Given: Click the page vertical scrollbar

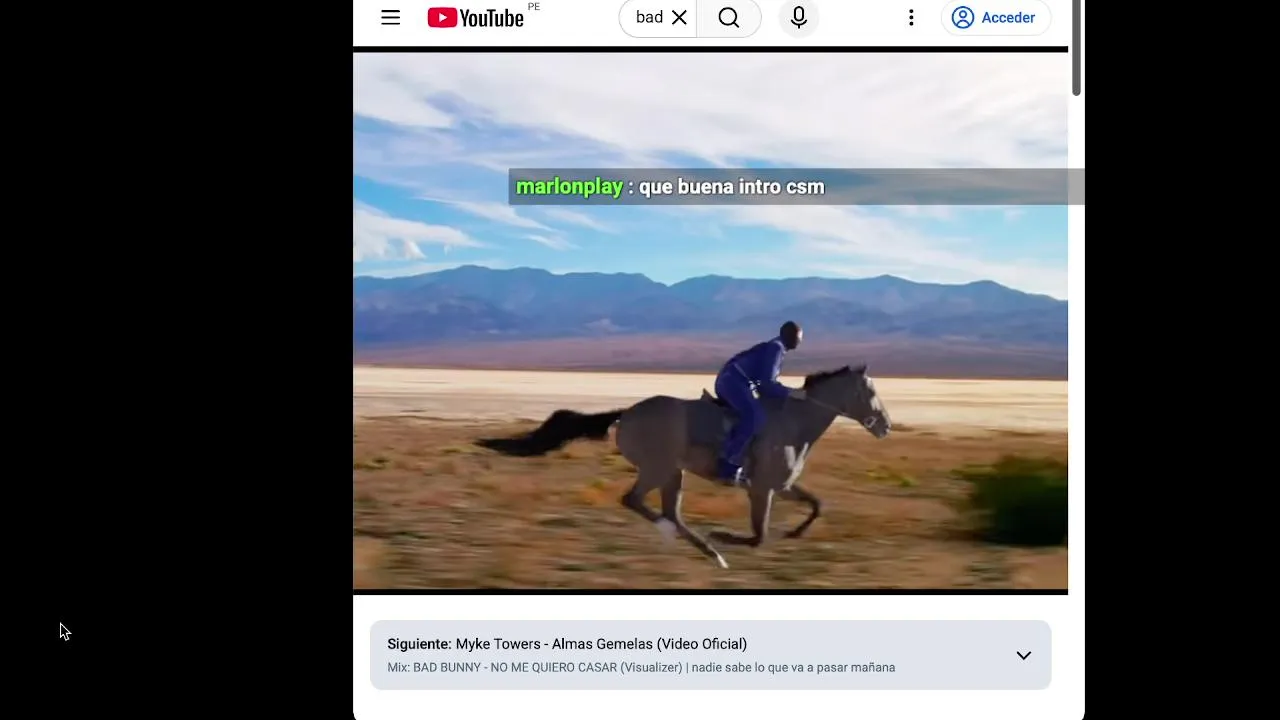Looking at the screenshot, I should (x=1076, y=48).
